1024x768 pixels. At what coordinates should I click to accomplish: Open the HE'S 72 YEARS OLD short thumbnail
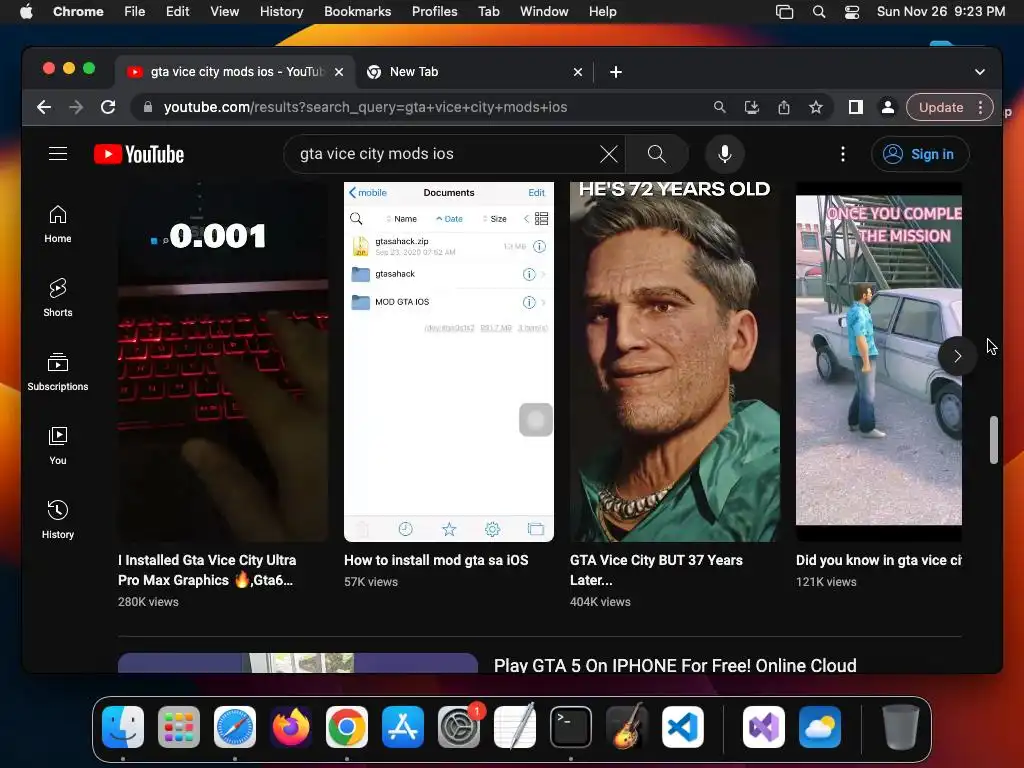click(x=675, y=361)
